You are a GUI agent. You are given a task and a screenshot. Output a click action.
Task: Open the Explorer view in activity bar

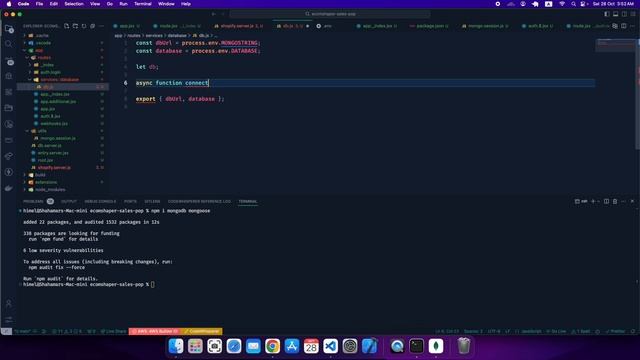click(x=9, y=29)
